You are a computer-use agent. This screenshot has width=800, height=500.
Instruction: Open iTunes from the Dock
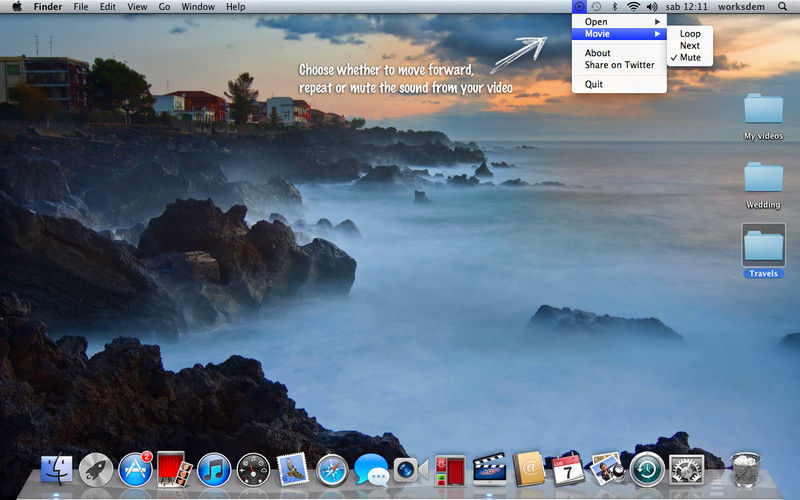[214, 469]
